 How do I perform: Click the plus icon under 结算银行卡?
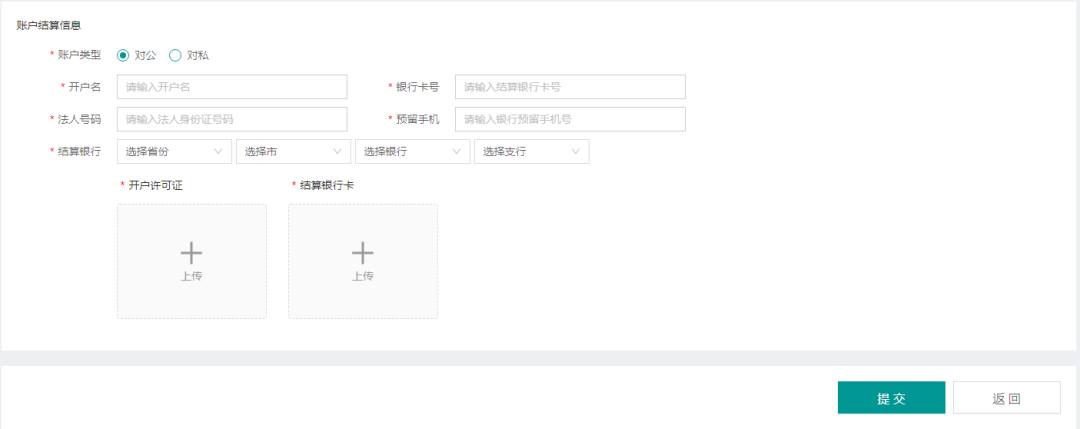(x=363, y=253)
